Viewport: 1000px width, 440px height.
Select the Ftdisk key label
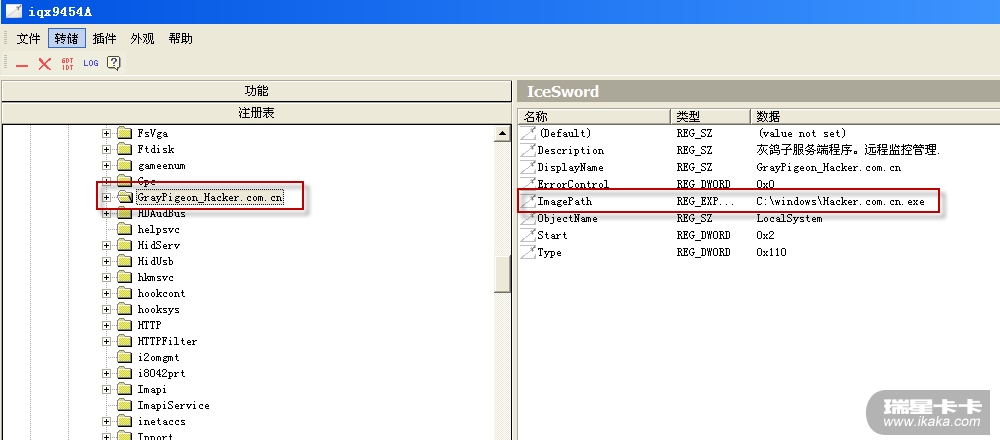156,149
